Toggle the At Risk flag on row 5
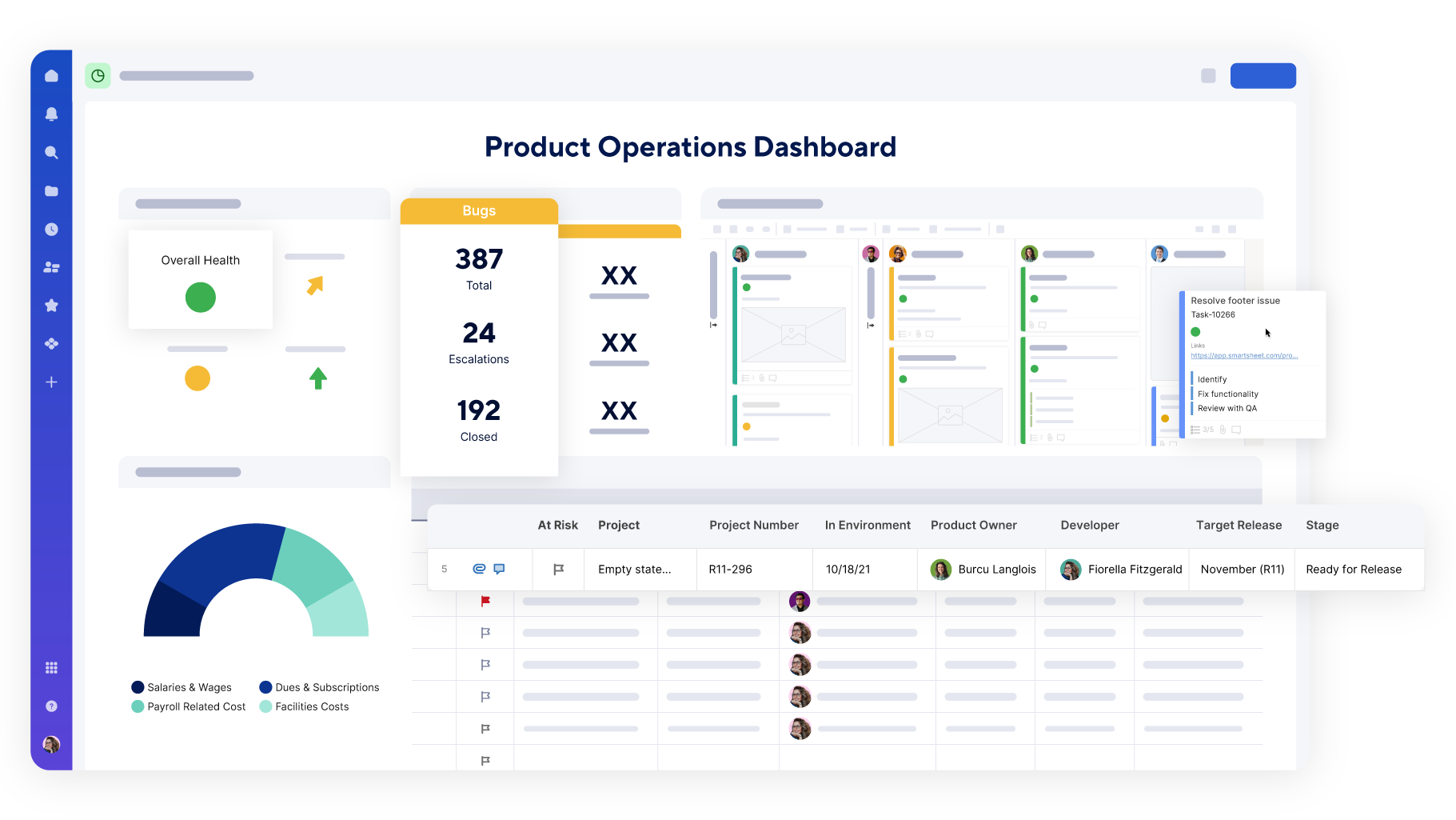 point(557,569)
